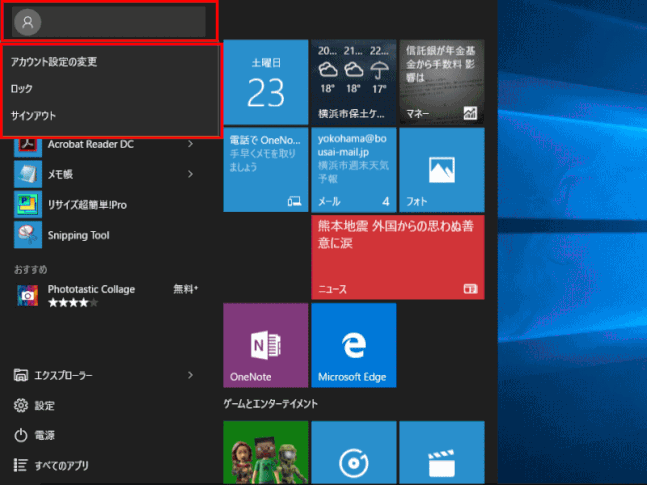Click the おすすめ section label
The image size is (647, 485).
[x=31, y=270]
